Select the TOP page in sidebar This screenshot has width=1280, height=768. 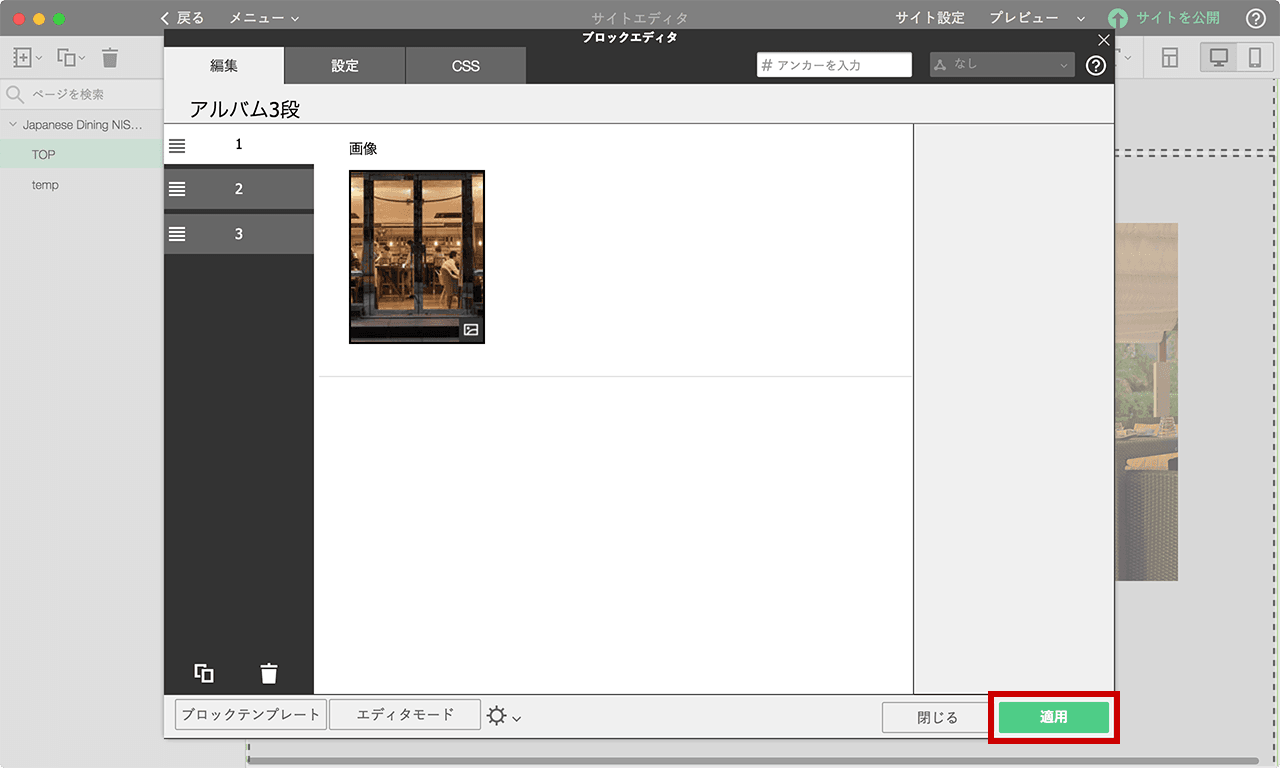(x=81, y=155)
